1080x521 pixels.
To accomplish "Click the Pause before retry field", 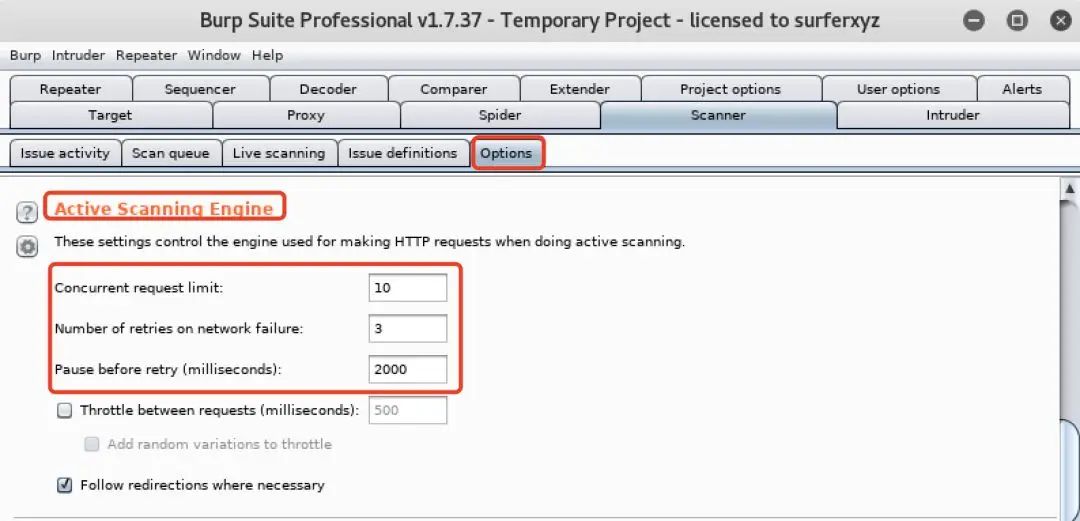I will (x=408, y=369).
